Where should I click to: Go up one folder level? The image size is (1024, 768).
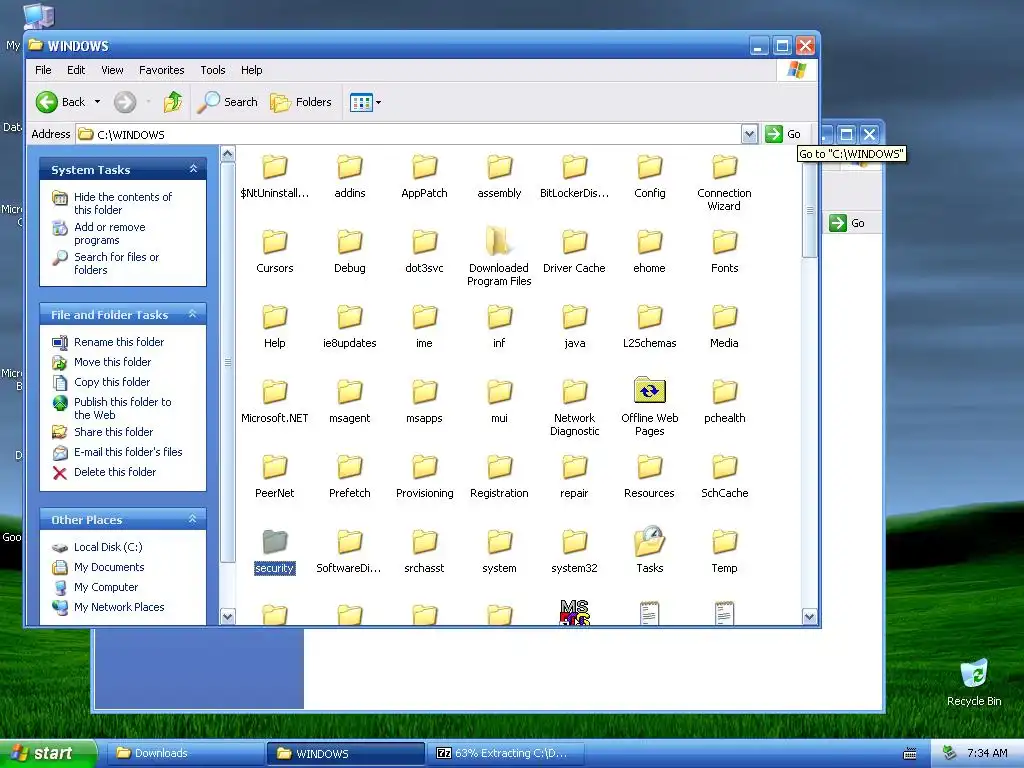173,102
